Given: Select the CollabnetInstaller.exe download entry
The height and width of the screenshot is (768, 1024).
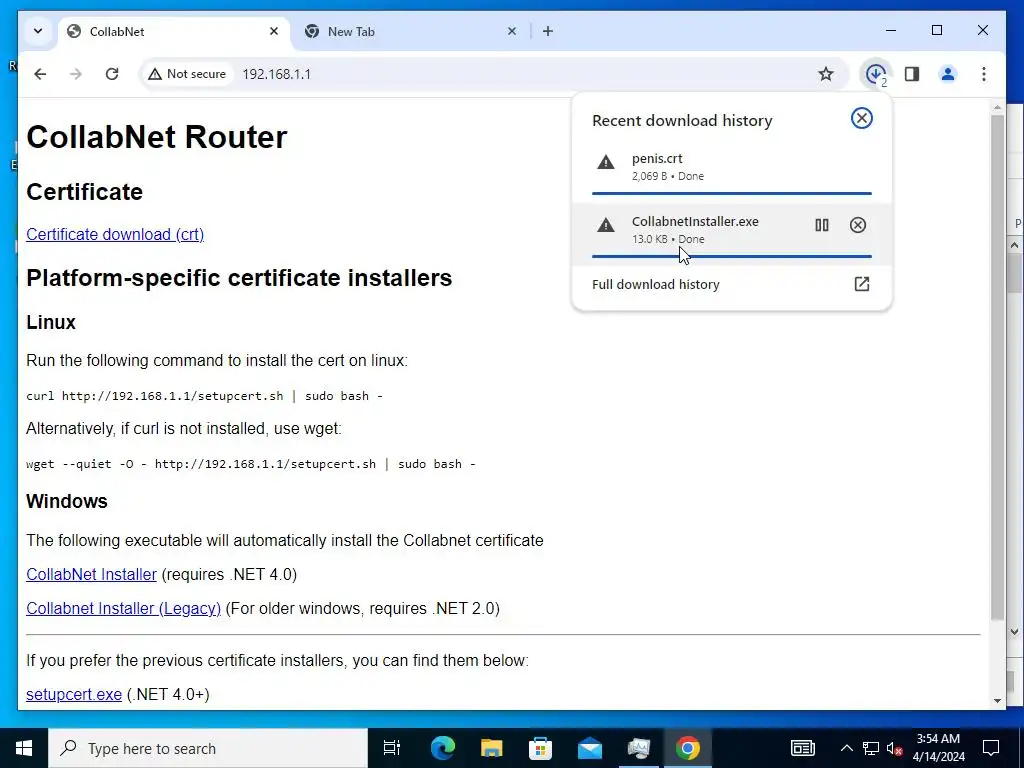Looking at the screenshot, I should point(731,234).
